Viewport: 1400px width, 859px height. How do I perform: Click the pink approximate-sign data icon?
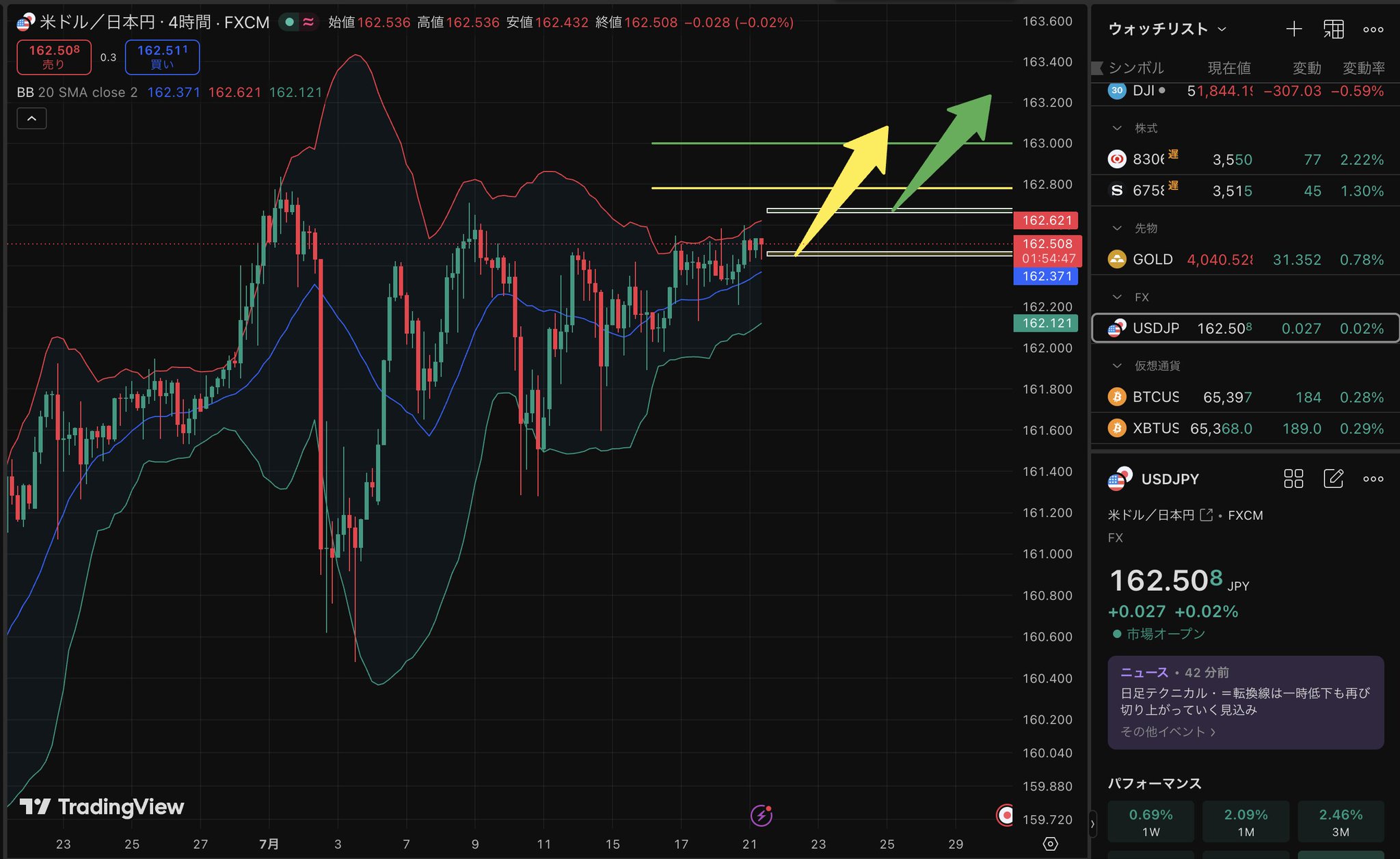pos(309,23)
